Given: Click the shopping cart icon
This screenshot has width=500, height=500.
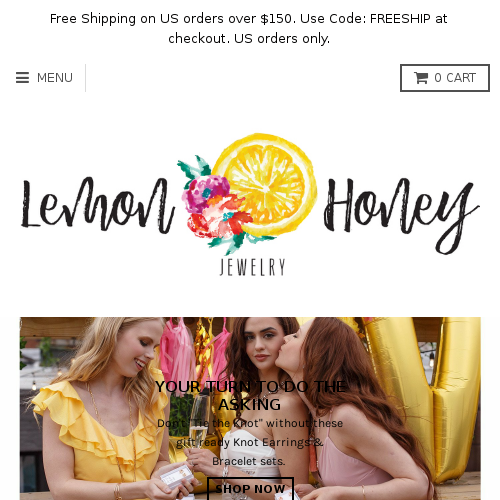Looking at the screenshot, I should [x=421, y=78].
